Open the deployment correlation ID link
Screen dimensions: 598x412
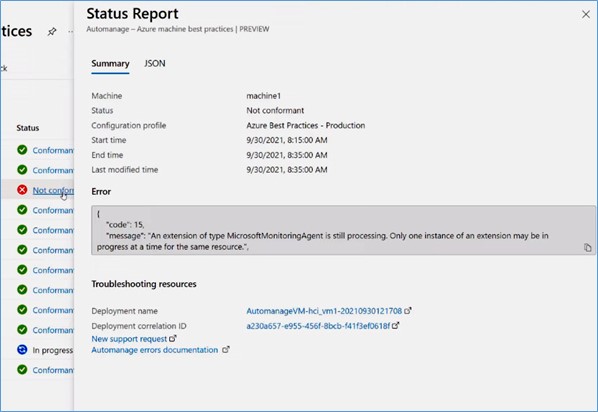pyautogui.click(x=318, y=326)
